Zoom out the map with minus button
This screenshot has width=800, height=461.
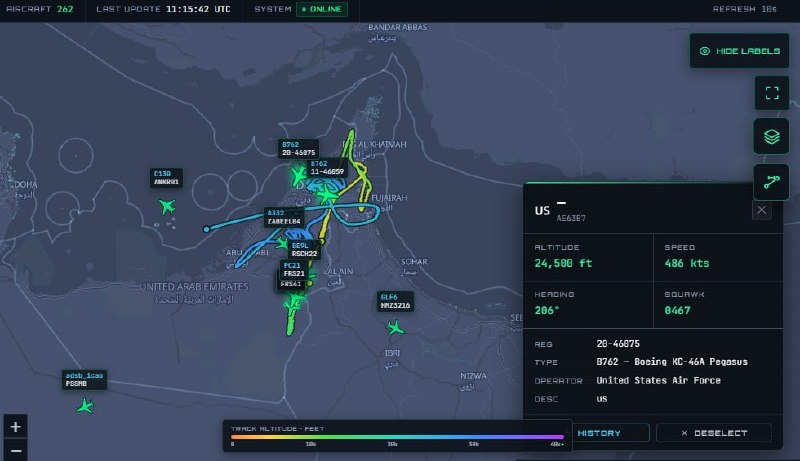click(15, 451)
